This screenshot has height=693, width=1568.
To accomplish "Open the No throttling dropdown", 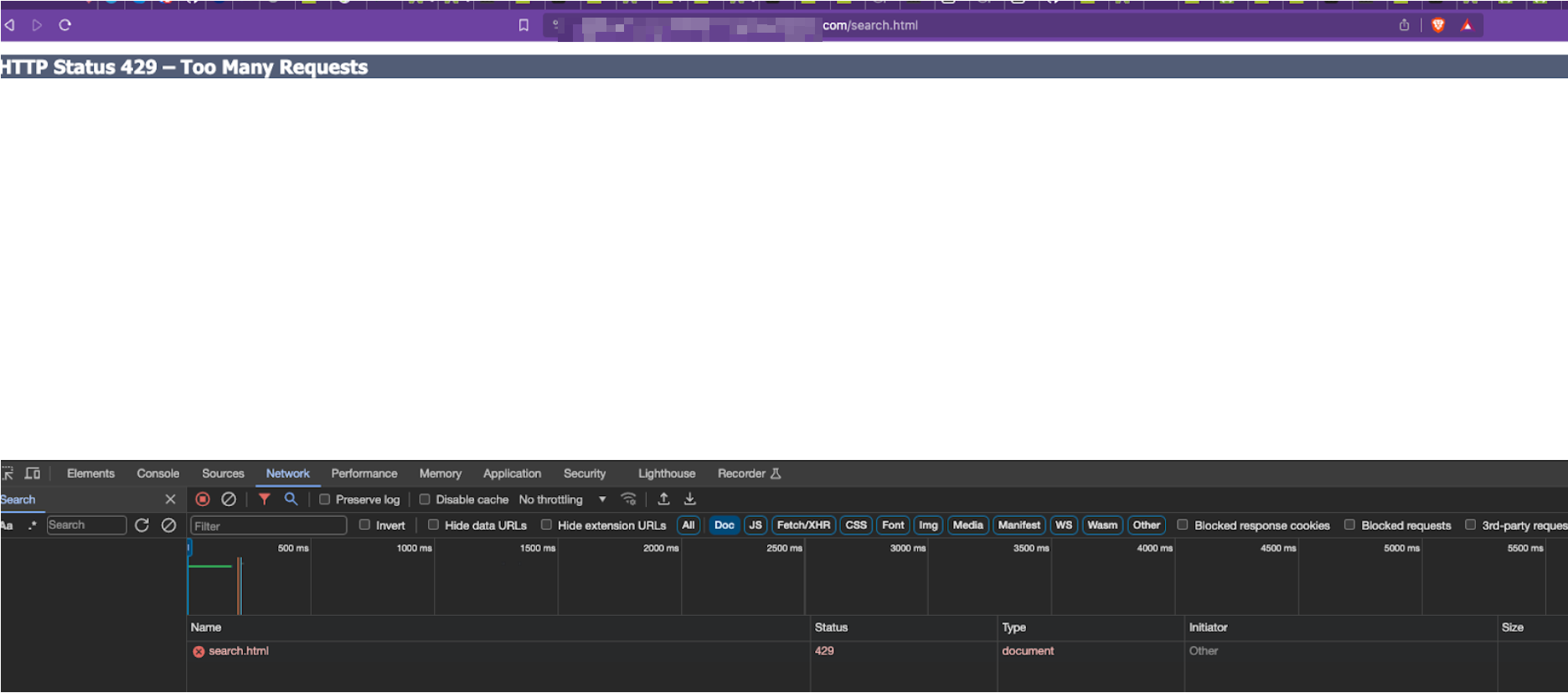I will [x=562, y=499].
